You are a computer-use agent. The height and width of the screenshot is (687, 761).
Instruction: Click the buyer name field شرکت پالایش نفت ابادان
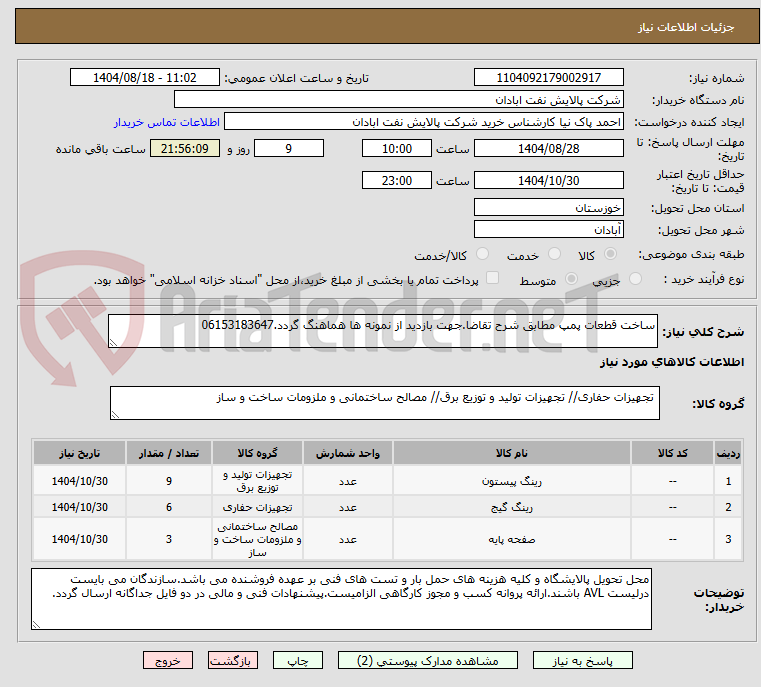click(398, 100)
